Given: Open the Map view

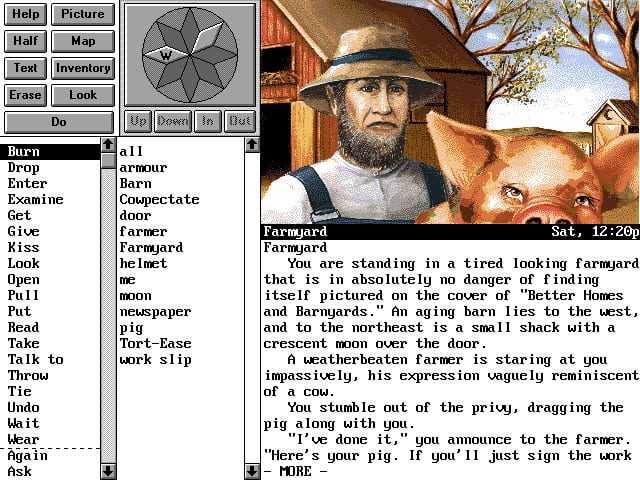Looking at the screenshot, I should pyautogui.click(x=83, y=41).
